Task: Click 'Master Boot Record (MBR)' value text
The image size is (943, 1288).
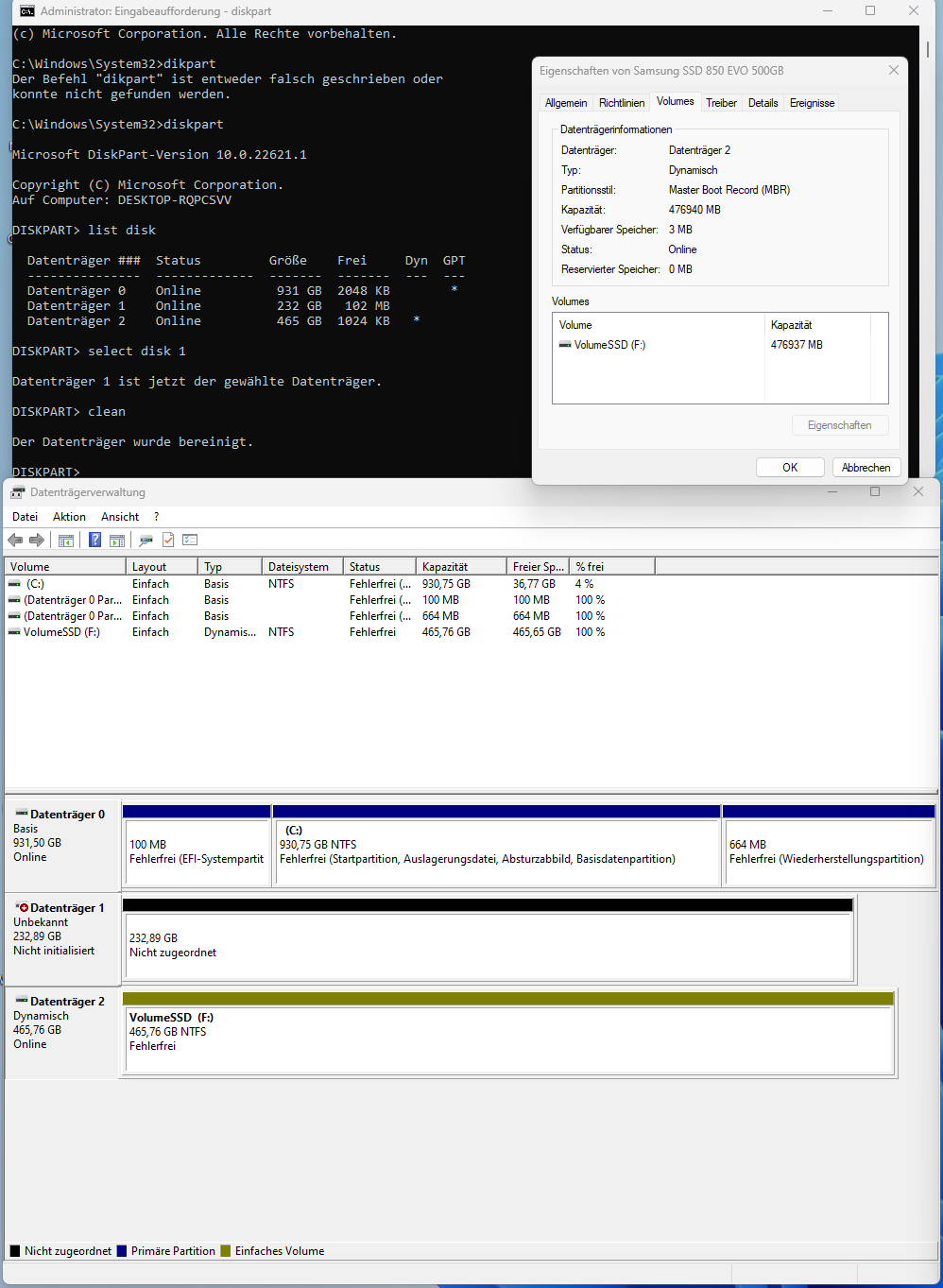Action: [x=729, y=190]
